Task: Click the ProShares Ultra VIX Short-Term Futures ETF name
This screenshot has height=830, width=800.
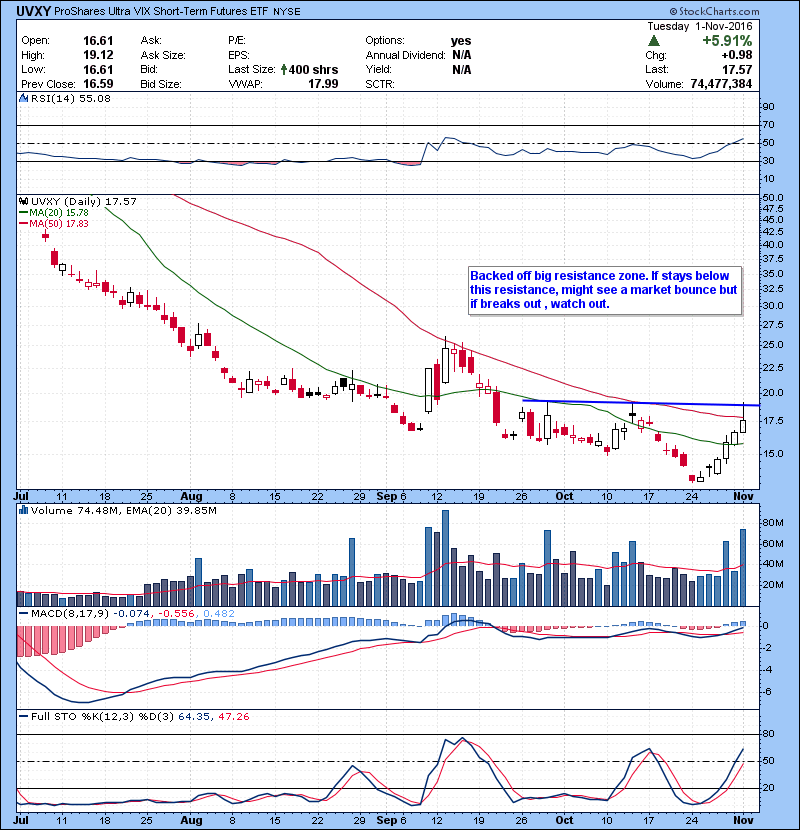Action: (161, 11)
